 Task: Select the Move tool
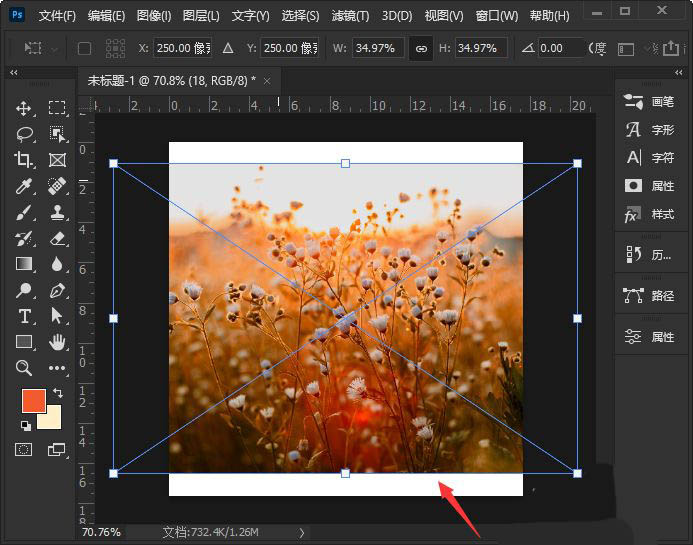pyautogui.click(x=24, y=108)
